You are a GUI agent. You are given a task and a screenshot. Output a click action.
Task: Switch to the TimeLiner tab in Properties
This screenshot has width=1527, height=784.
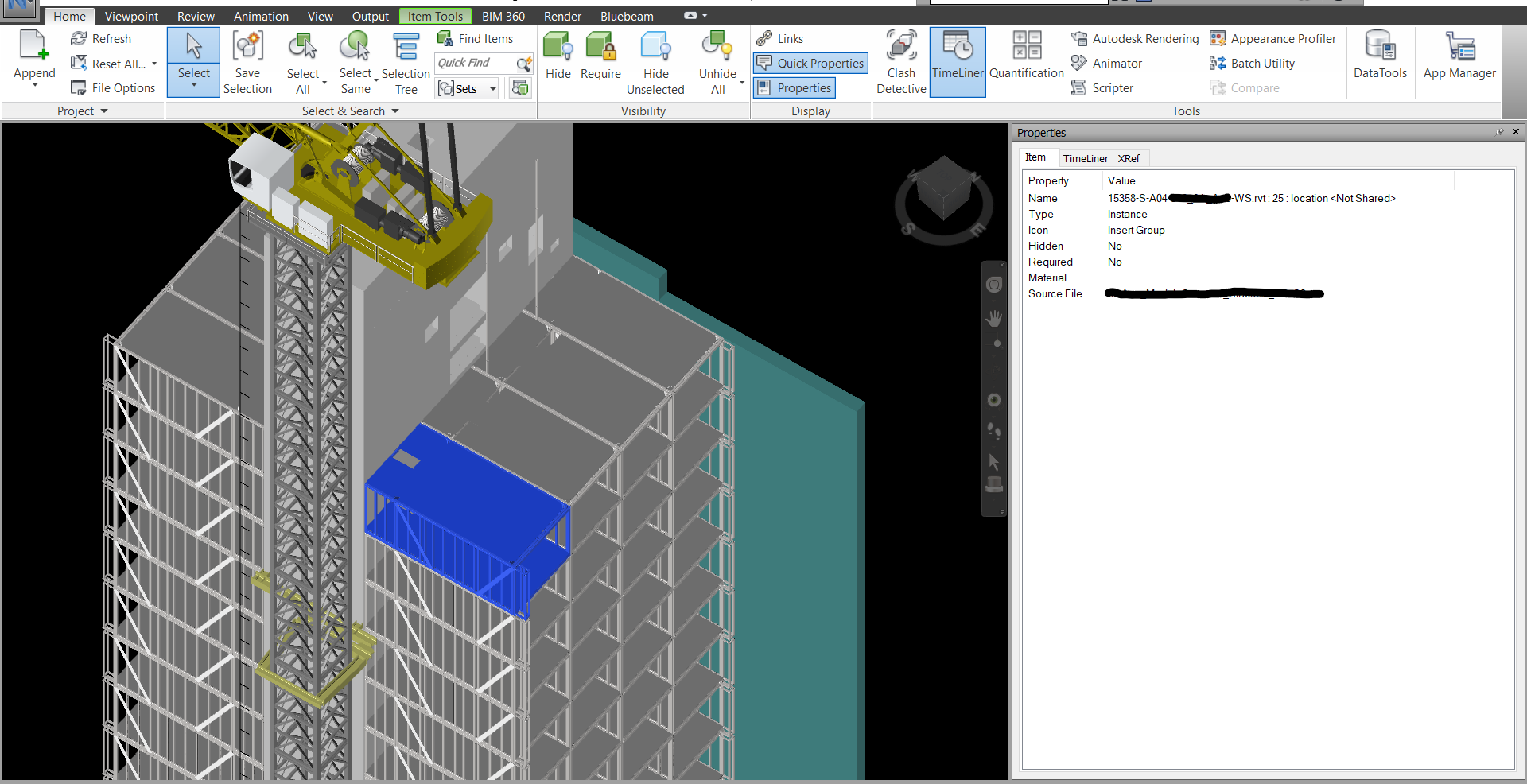point(1086,158)
